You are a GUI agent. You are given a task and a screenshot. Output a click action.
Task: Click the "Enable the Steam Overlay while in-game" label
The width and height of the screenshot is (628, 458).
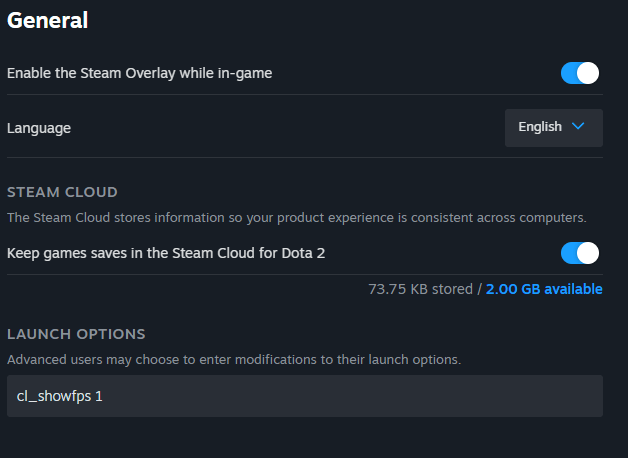point(139,73)
